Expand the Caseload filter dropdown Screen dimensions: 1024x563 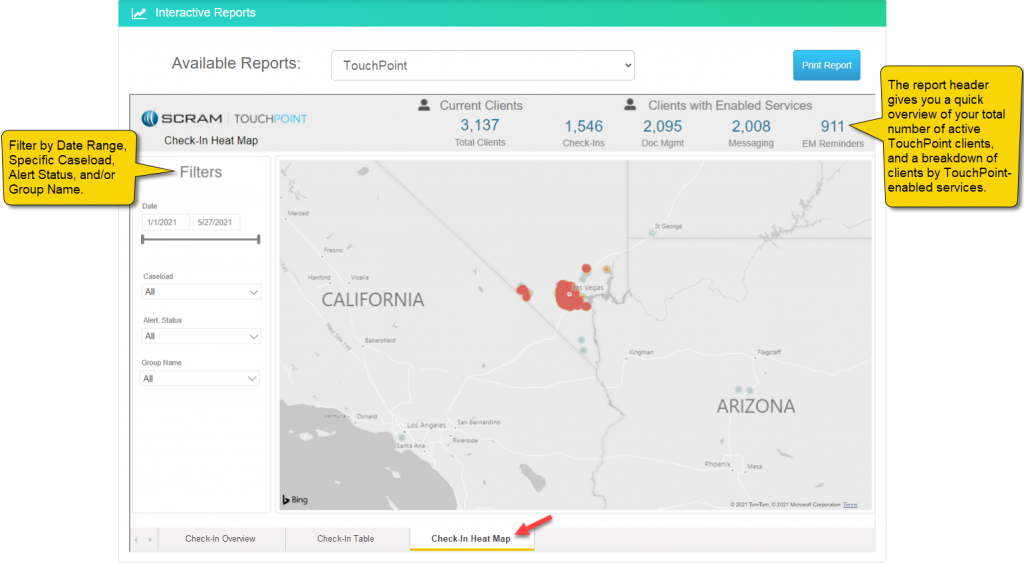201,292
